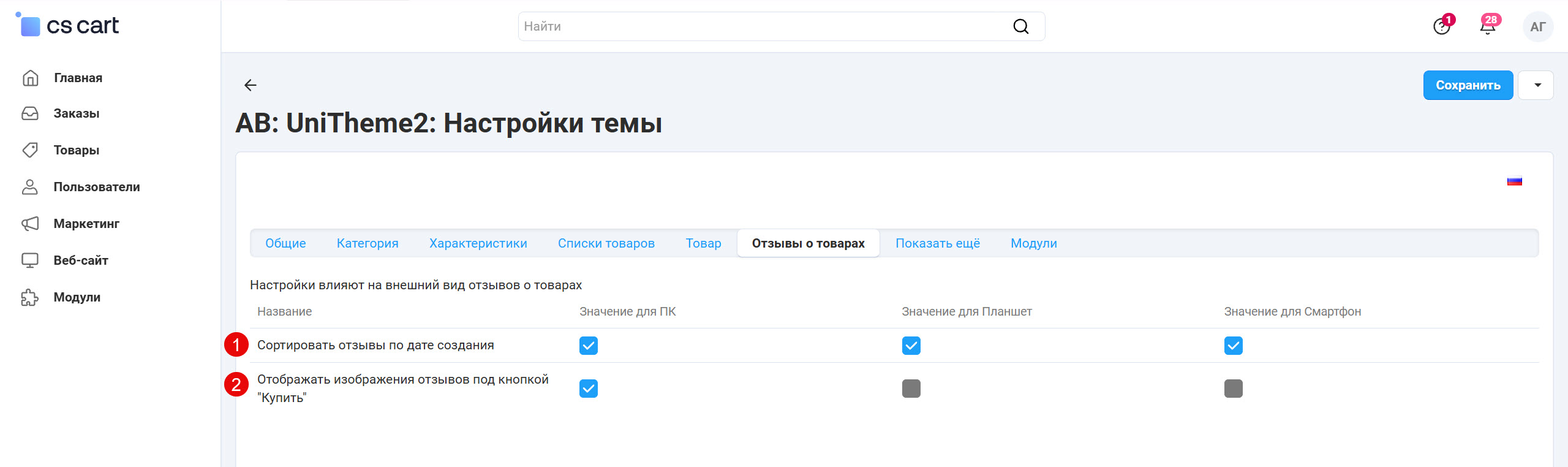Open the help icon with badge

[x=1442, y=26]
